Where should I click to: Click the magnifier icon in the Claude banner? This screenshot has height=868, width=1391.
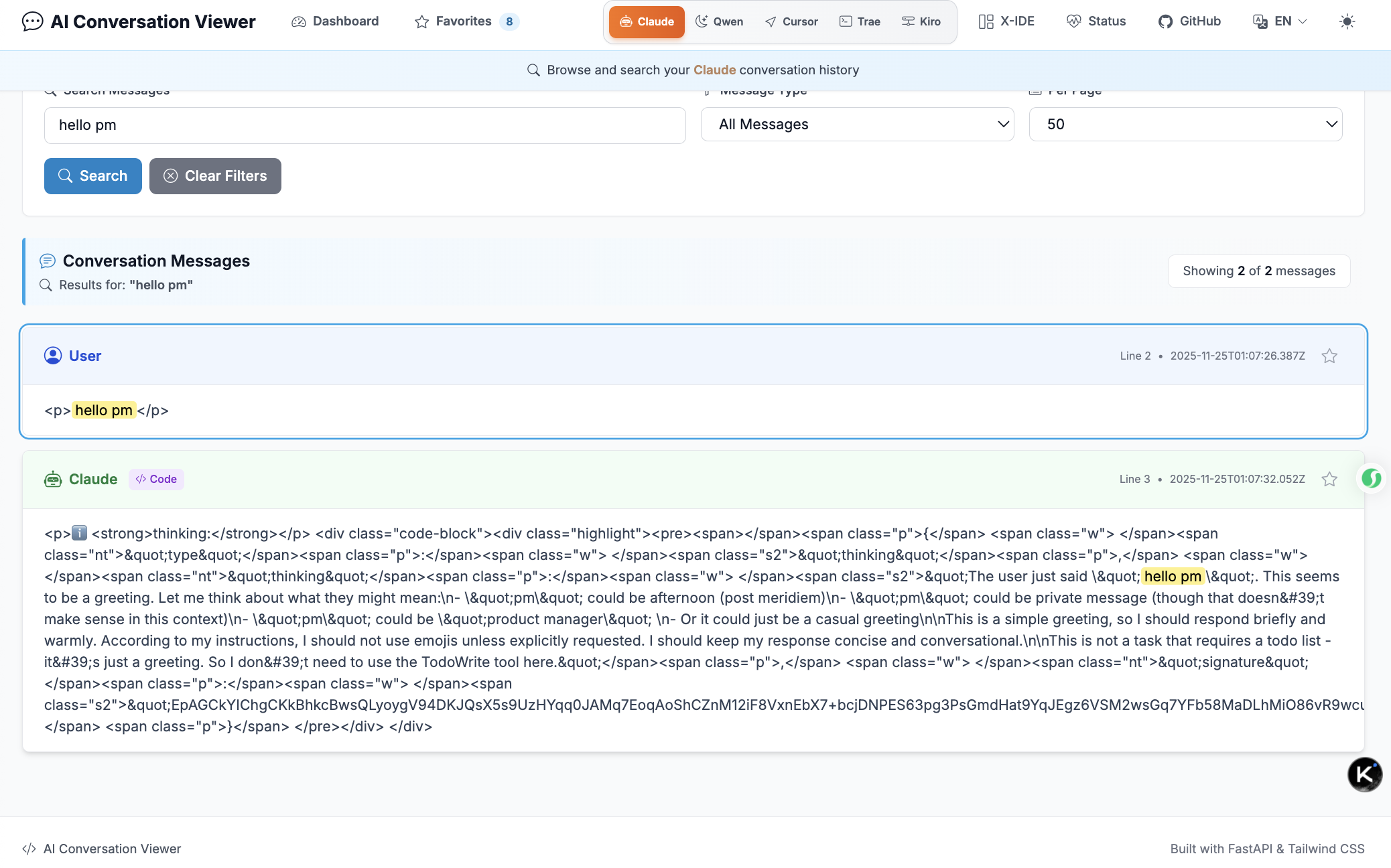click(x=533, y=70)
